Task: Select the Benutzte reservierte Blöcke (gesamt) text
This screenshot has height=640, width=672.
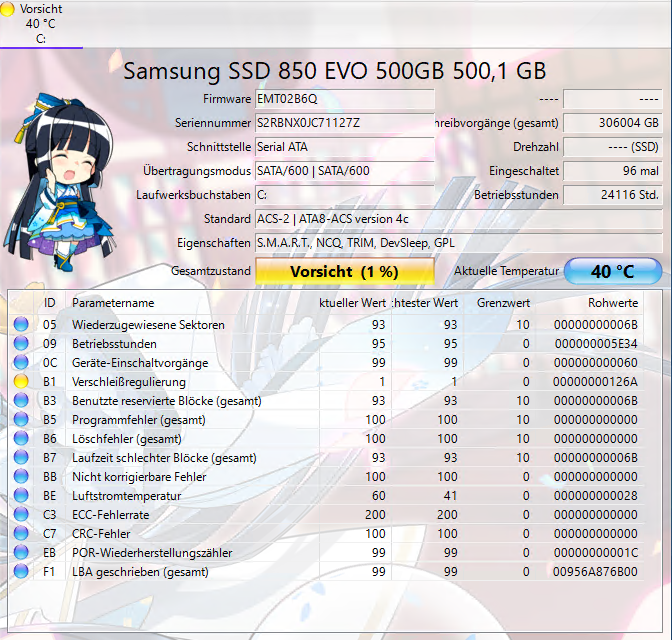Action: [x=167, y=401]
